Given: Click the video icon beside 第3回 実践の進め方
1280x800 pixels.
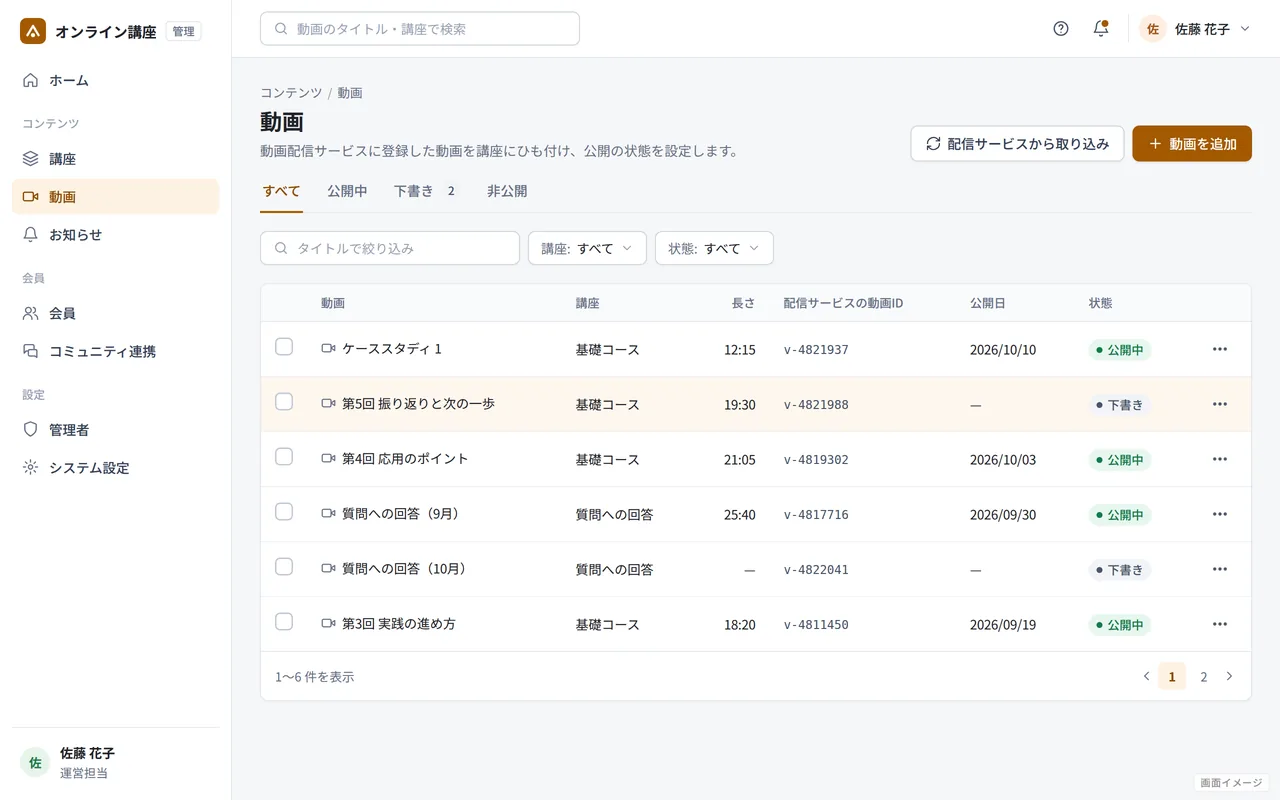Looking at the screenshot, I should 328,624.
